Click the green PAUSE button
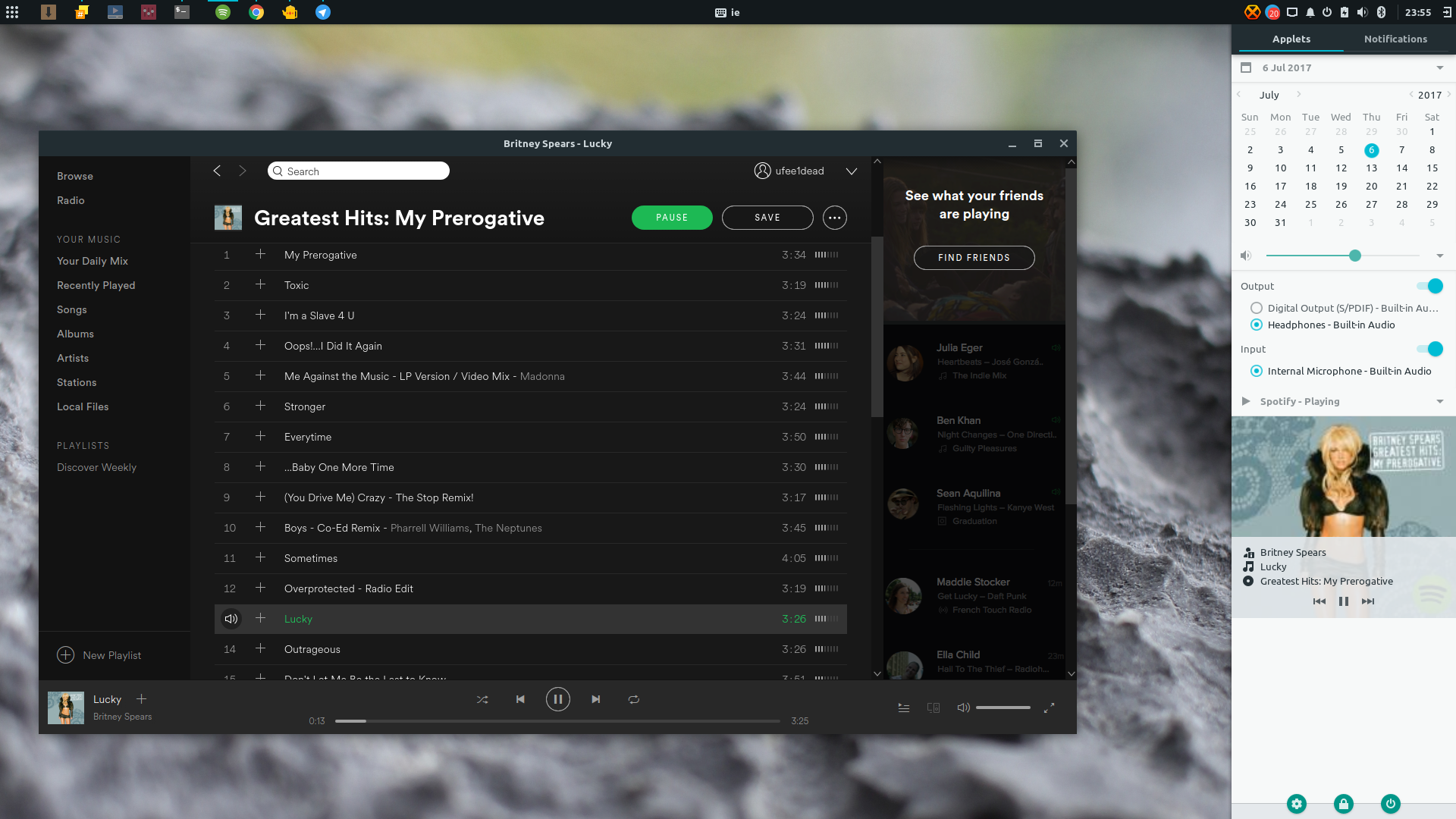 point(672,218)
